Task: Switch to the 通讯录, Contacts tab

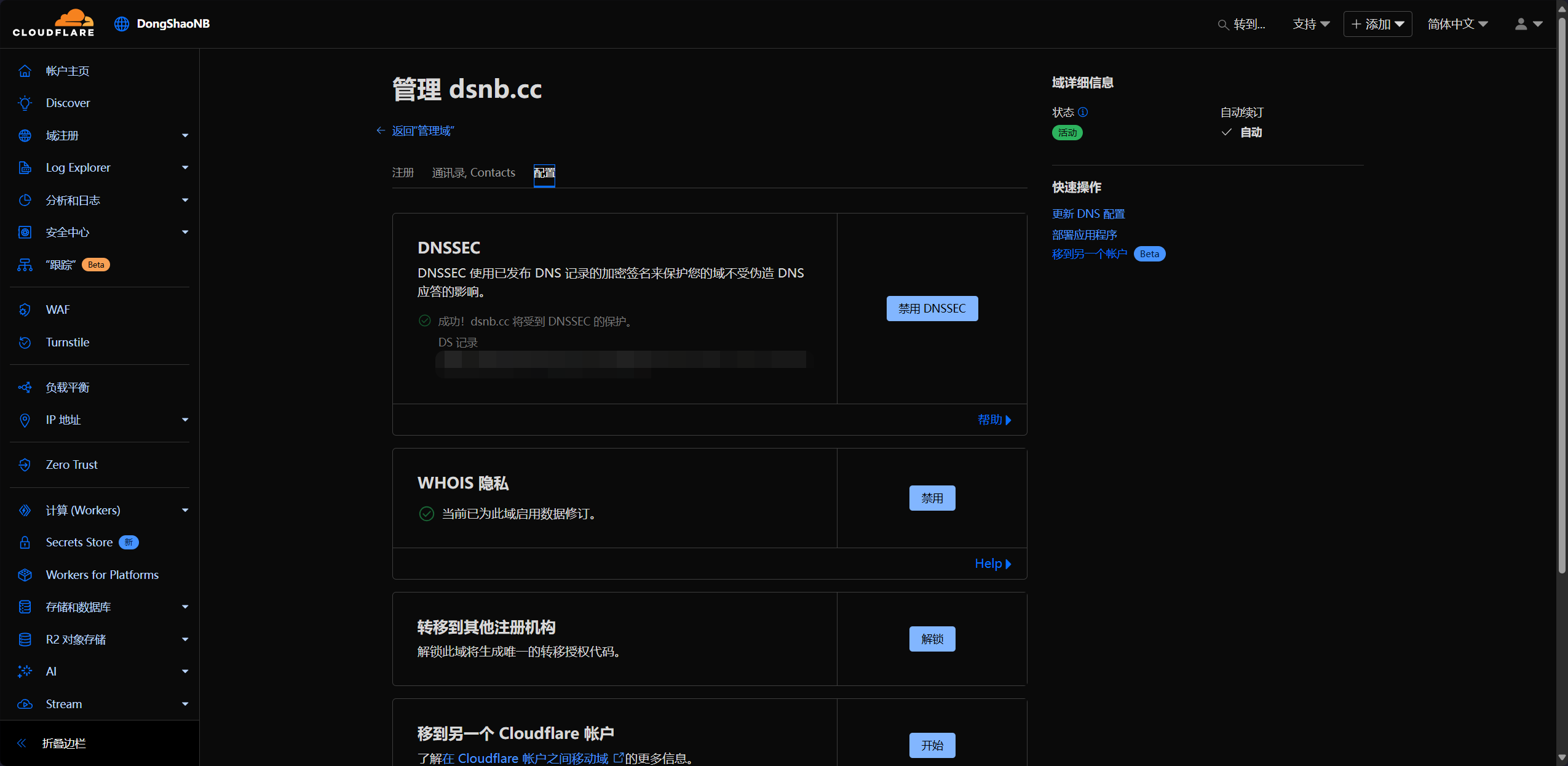Action: tap(473, 173)
